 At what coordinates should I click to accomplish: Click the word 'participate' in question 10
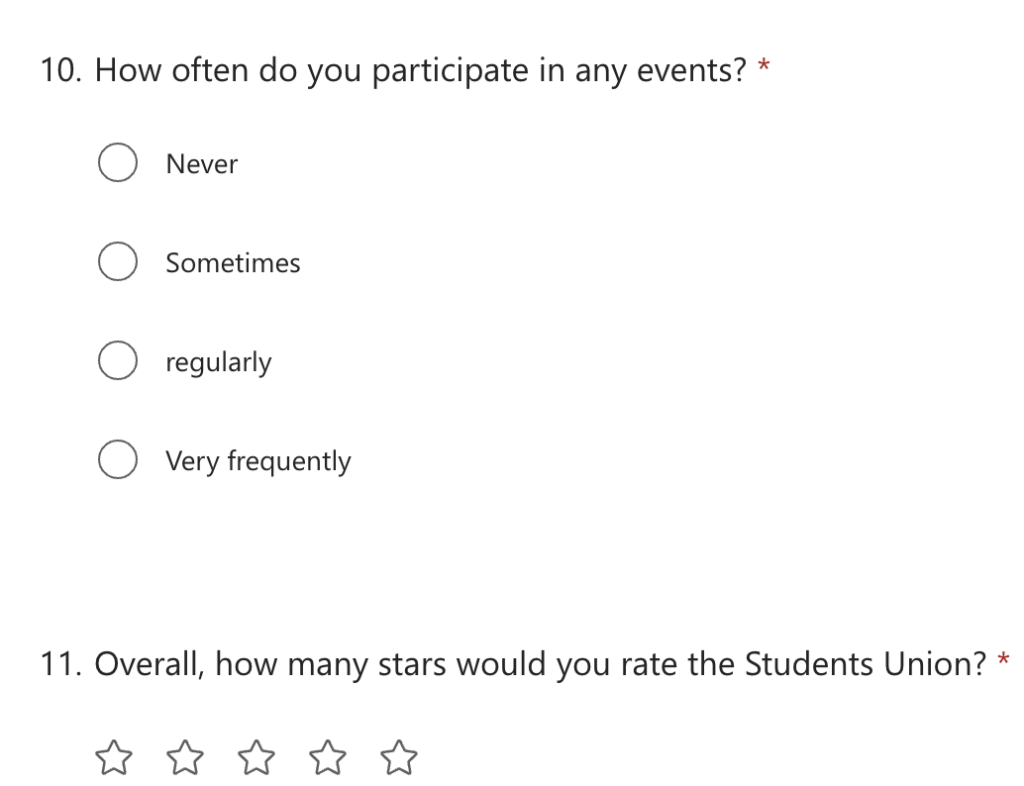coord(450,71)
